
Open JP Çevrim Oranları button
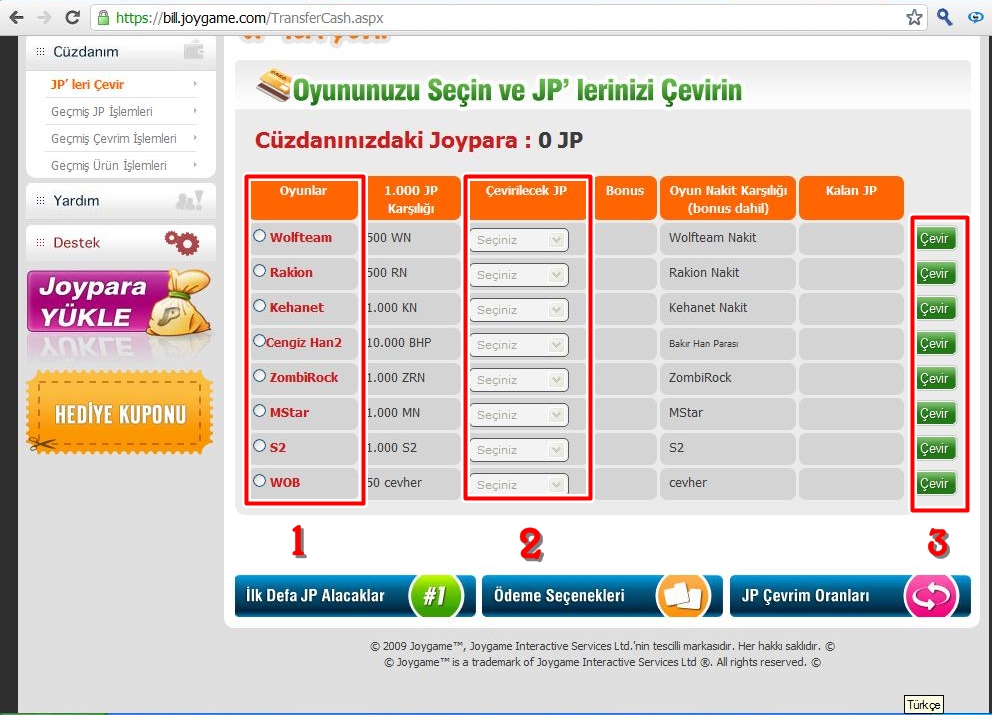pos(850,595)
